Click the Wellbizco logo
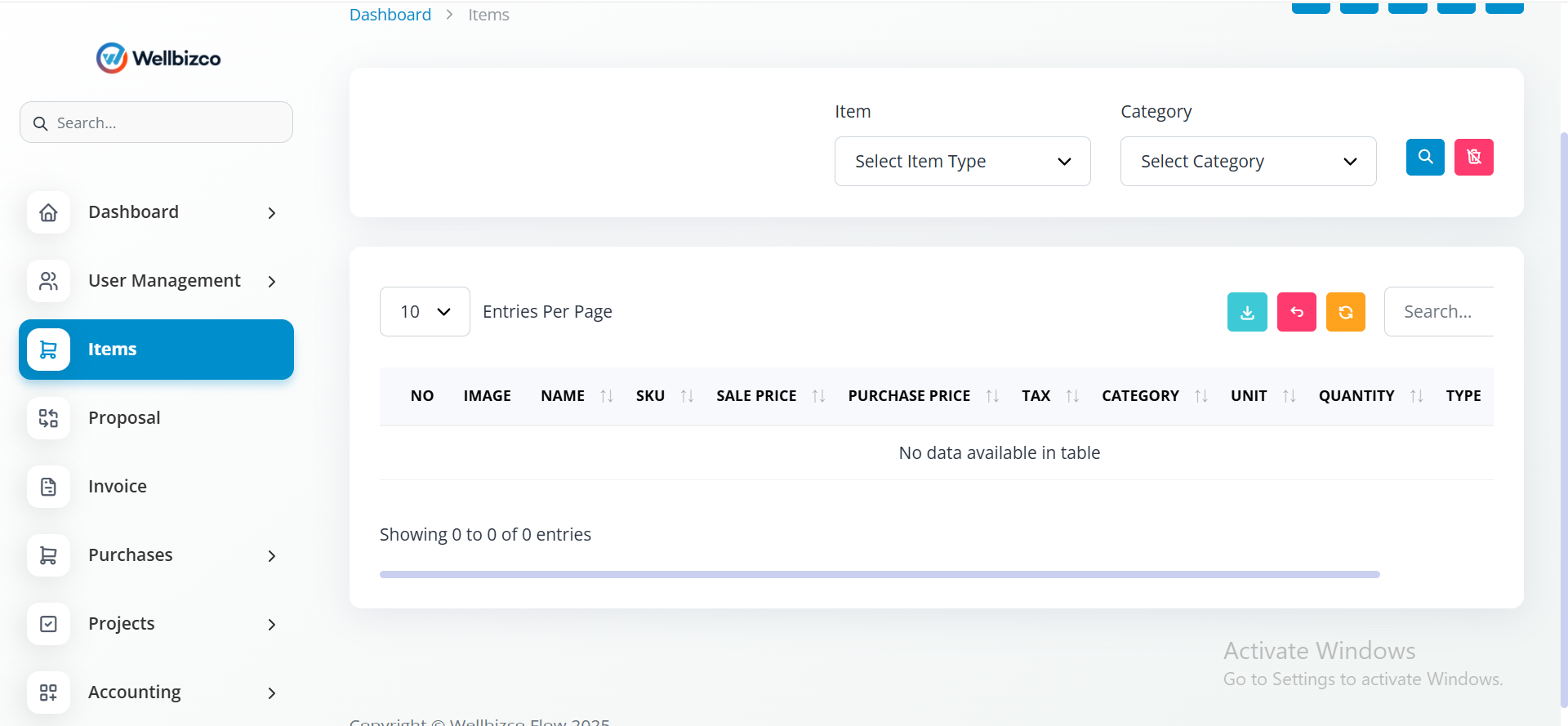Screen dimensions: 1568x726 coord(158,58)
